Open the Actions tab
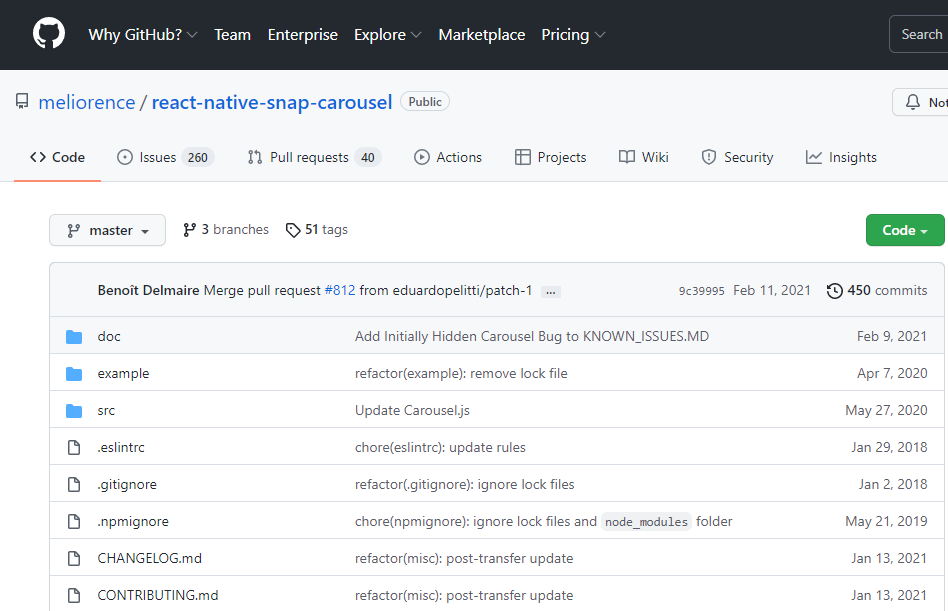This screenshot has width=948, height=611. tap(448, 157)
